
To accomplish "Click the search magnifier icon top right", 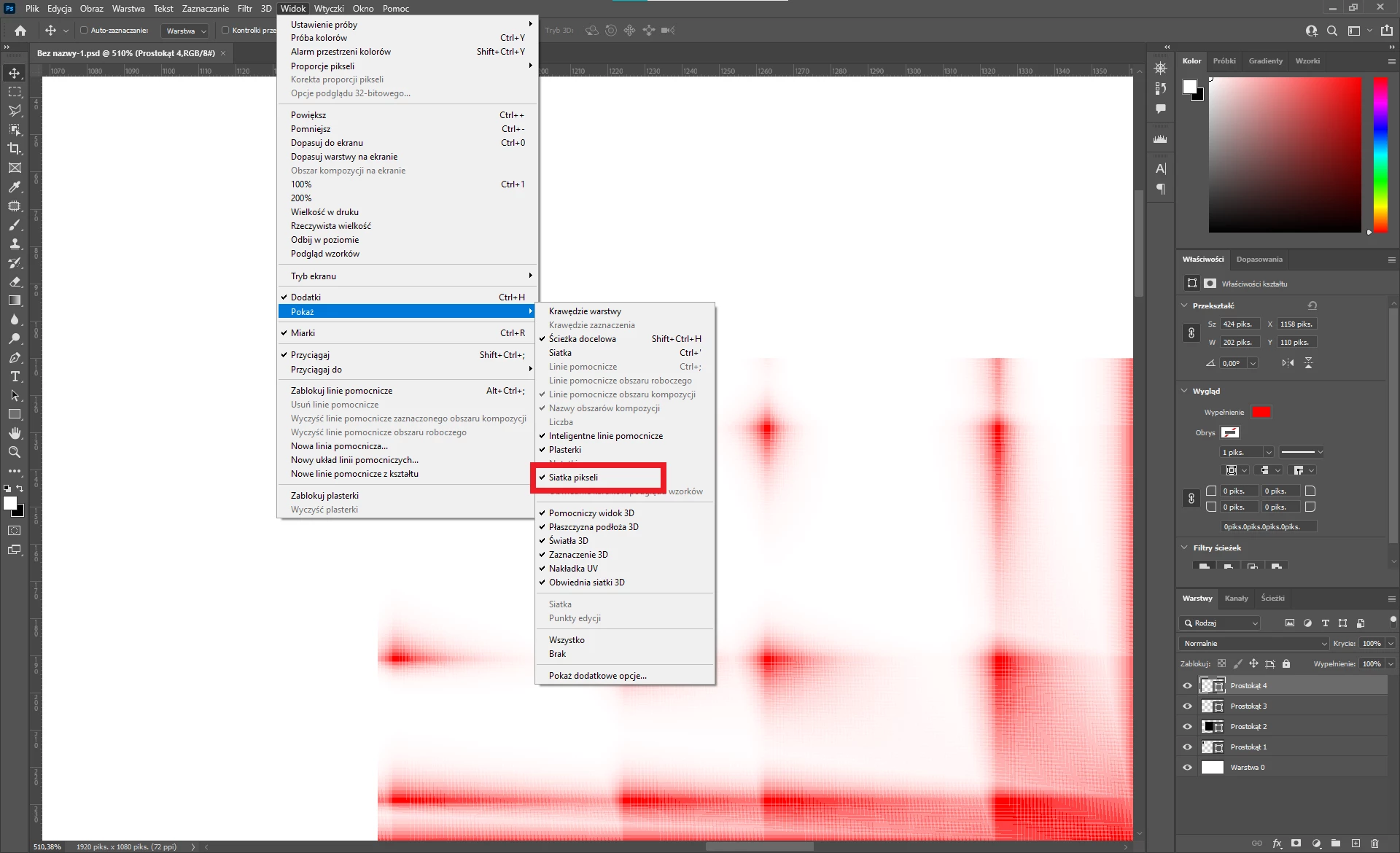I will pyautogui.click(x=1332, y=31).
